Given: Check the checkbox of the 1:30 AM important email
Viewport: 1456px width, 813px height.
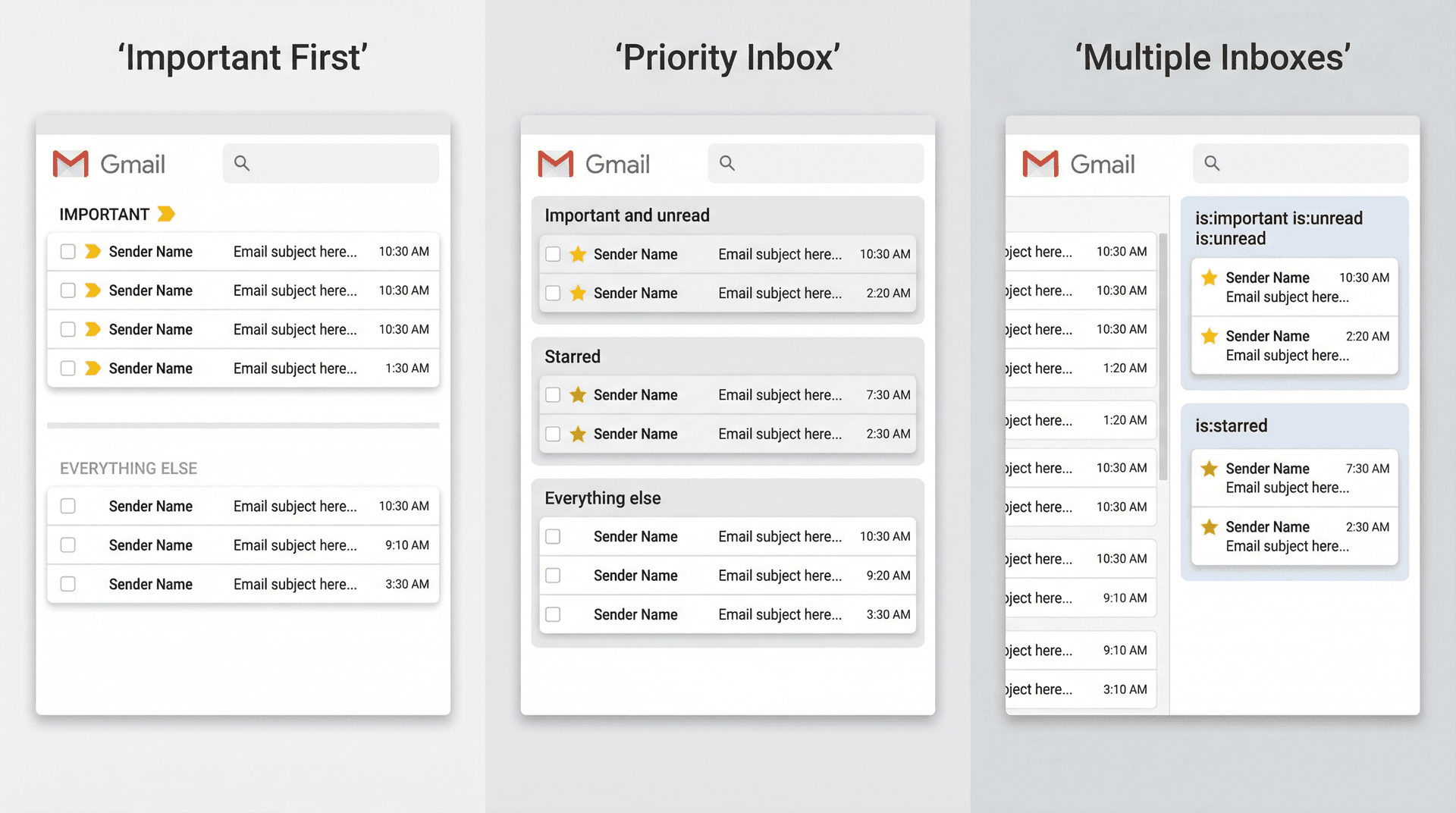Looking at the screenshot, I should (x=67, y=368).
